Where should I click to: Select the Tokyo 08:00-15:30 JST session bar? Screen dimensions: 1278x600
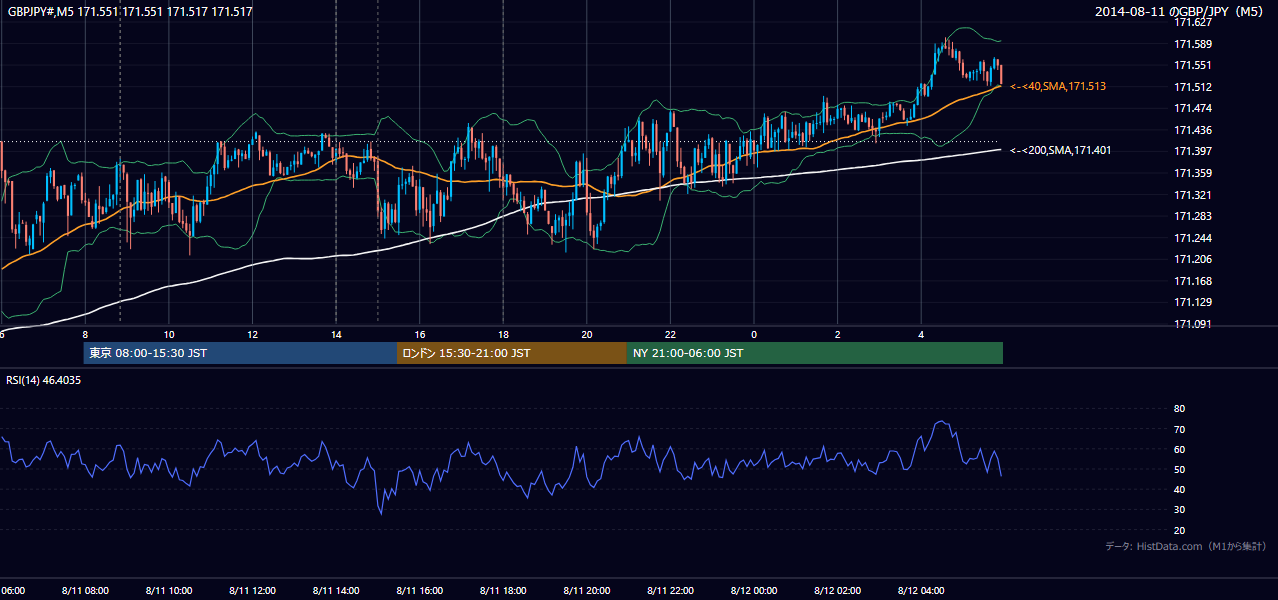[x=240, y=353]
